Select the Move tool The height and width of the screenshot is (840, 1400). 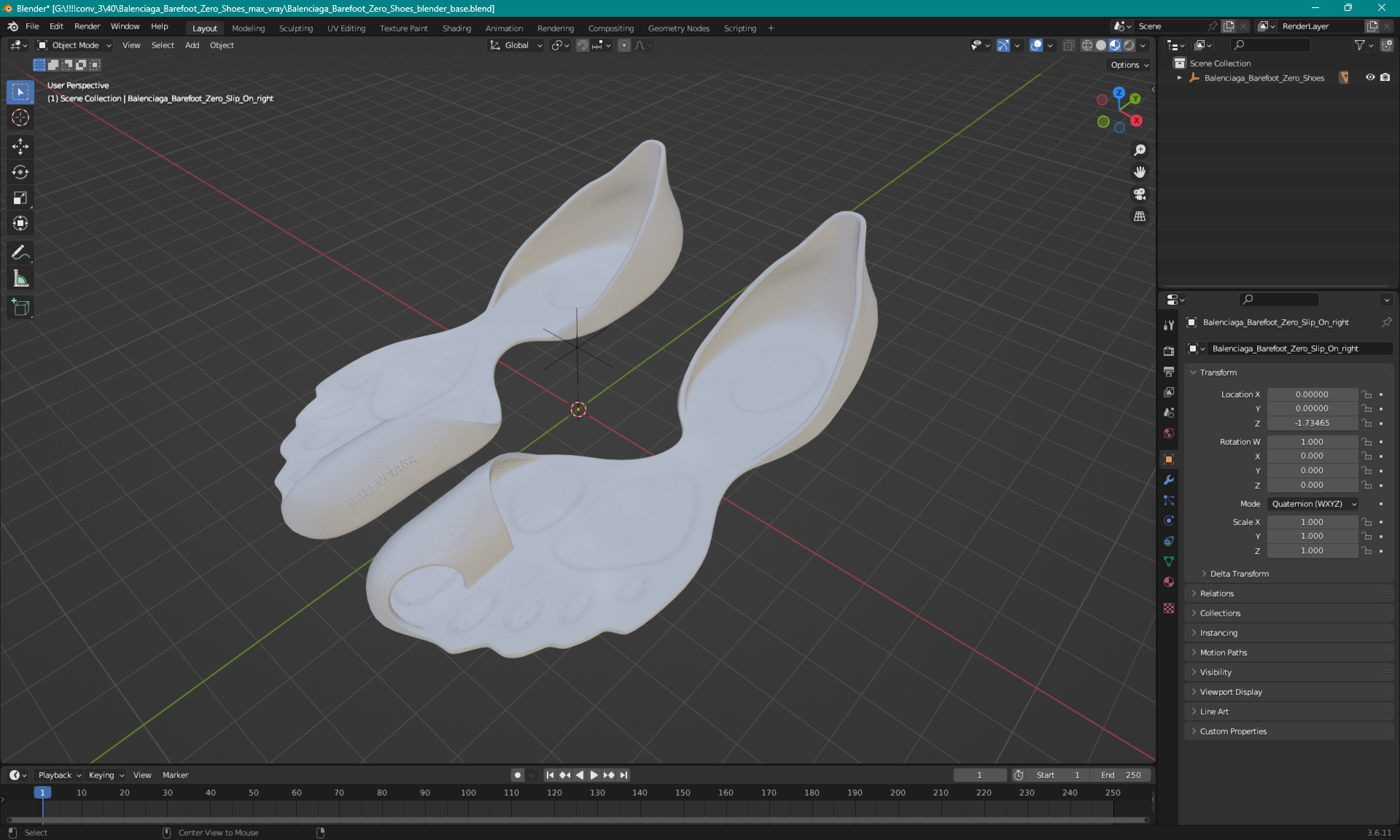click(20, 147)
